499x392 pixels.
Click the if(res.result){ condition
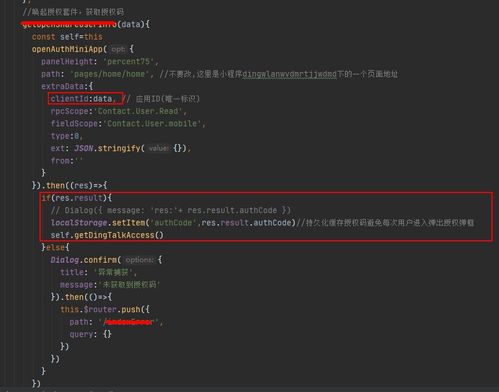(x=77, y=198)
